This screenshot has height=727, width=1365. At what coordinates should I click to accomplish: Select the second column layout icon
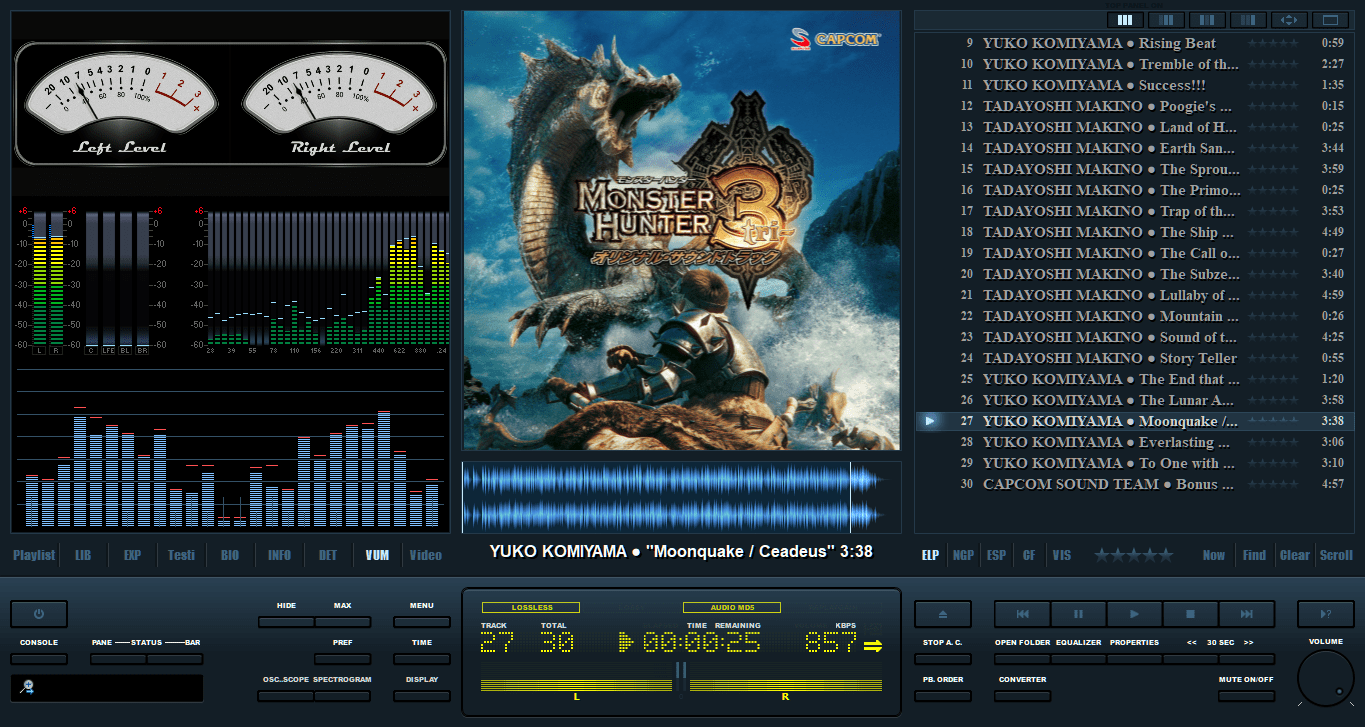(x=1166, y=19)
